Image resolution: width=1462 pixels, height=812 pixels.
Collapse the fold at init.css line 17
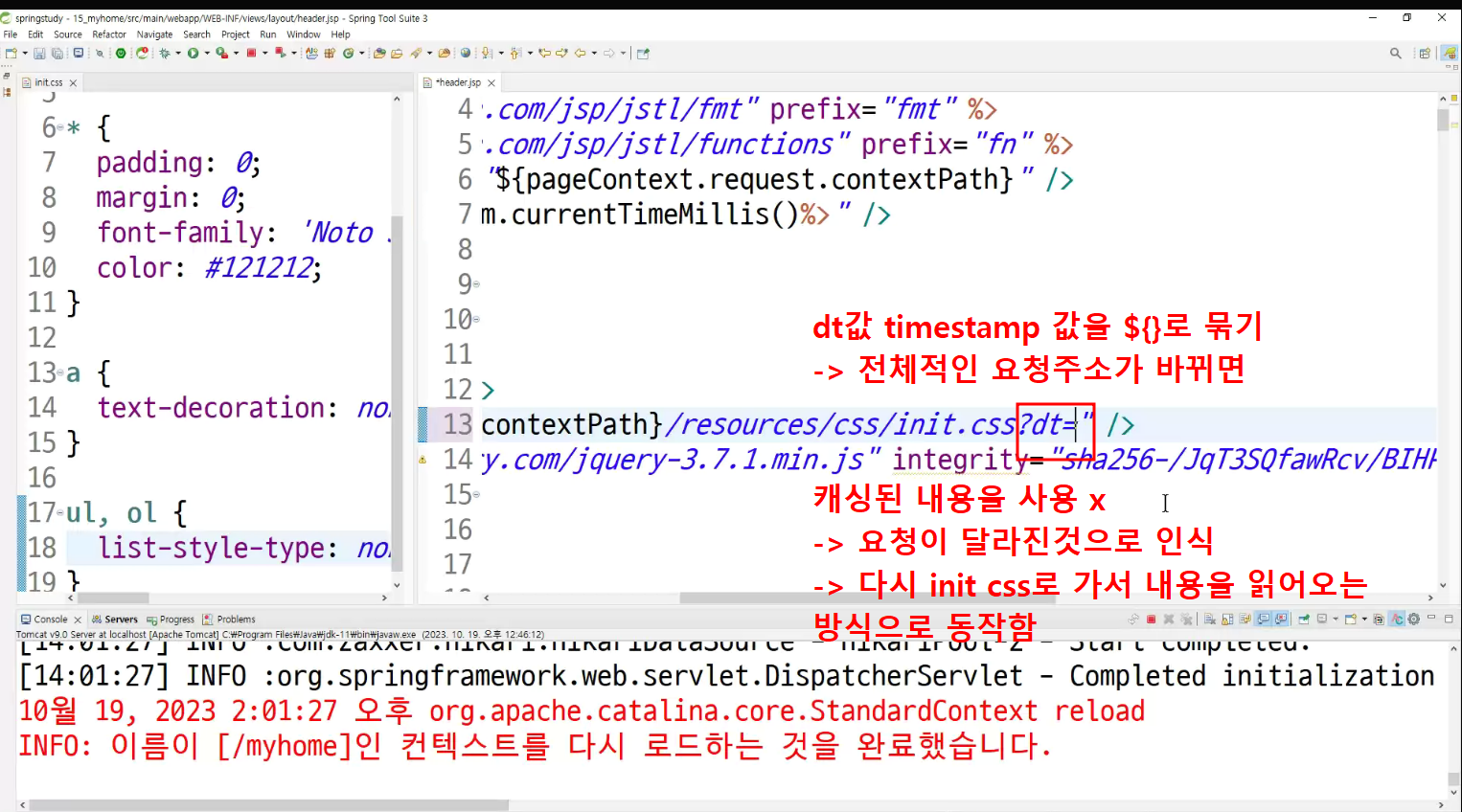tap(60, 513)
